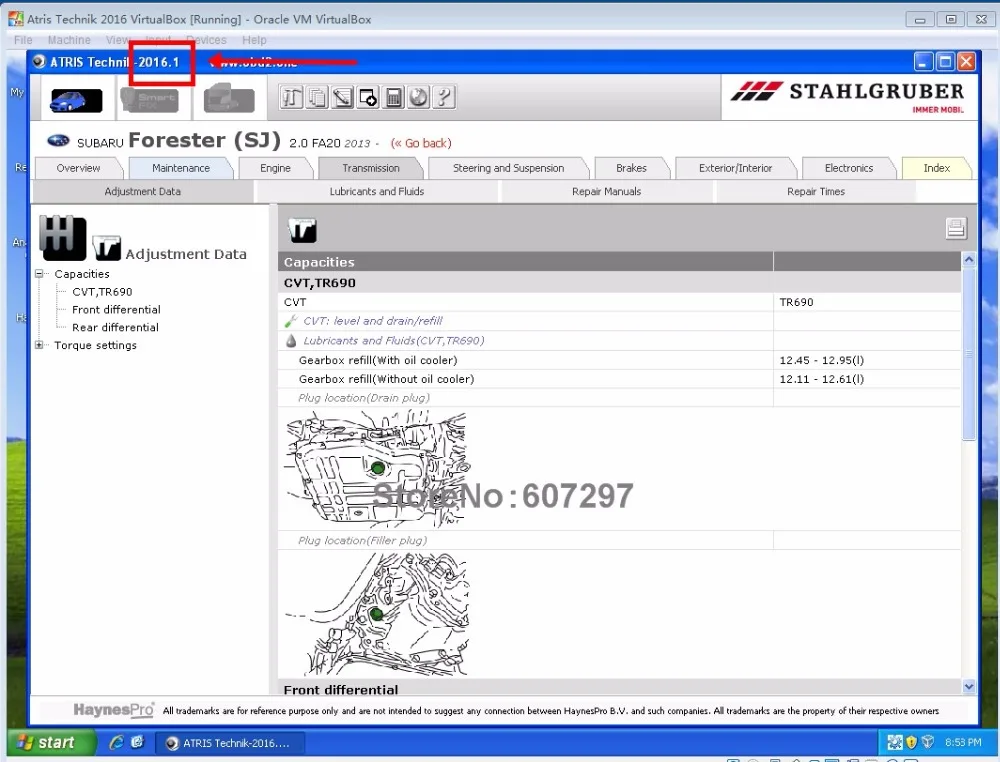Click the 12.11 - 12.61(l) value cell
The width and height of the screenshot is (1000, 762).
pos(867,379)
